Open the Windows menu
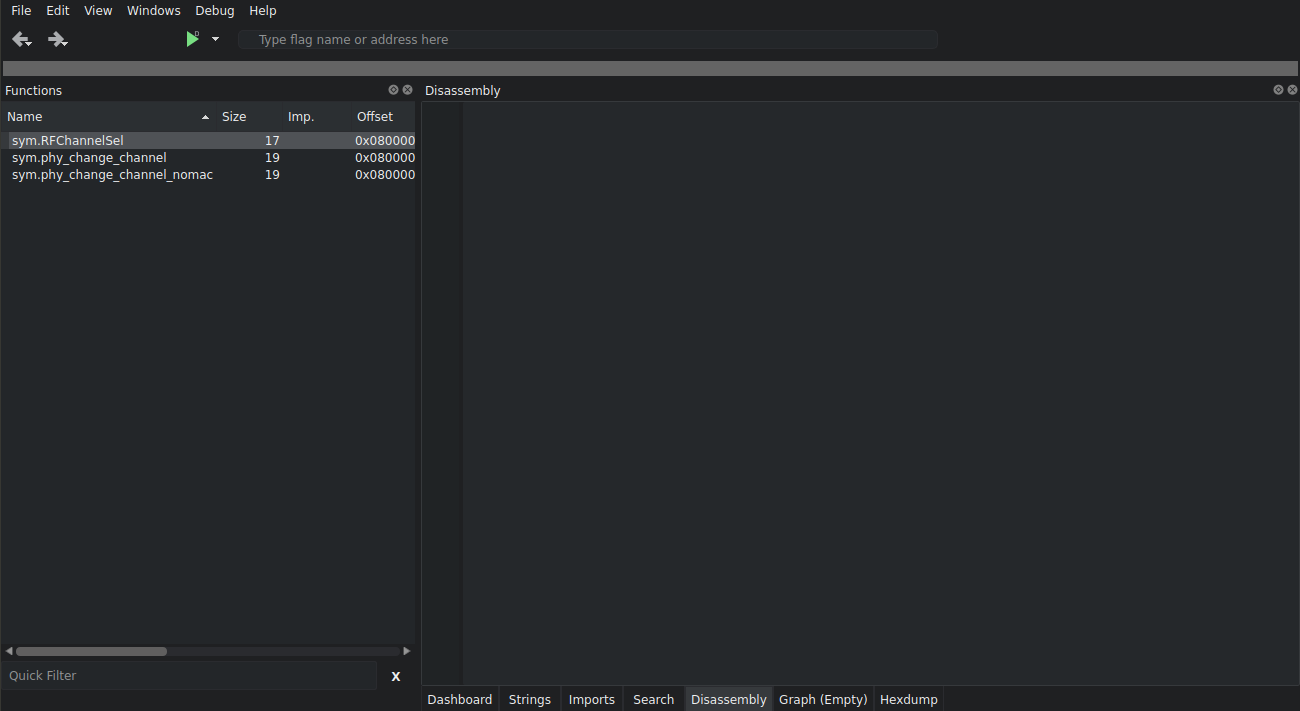 [153, 10]
